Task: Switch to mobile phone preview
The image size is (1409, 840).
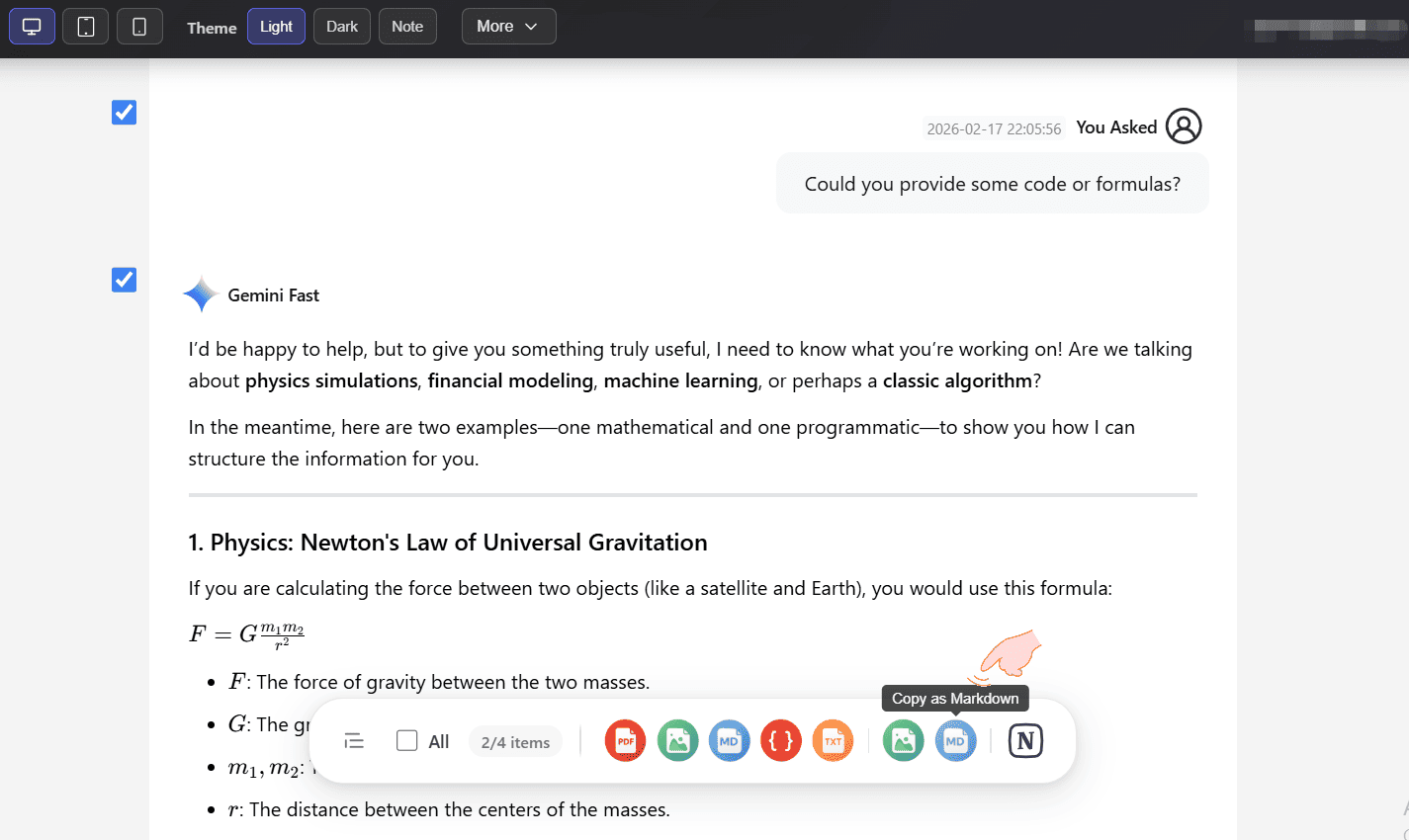Action: [138, 26]
